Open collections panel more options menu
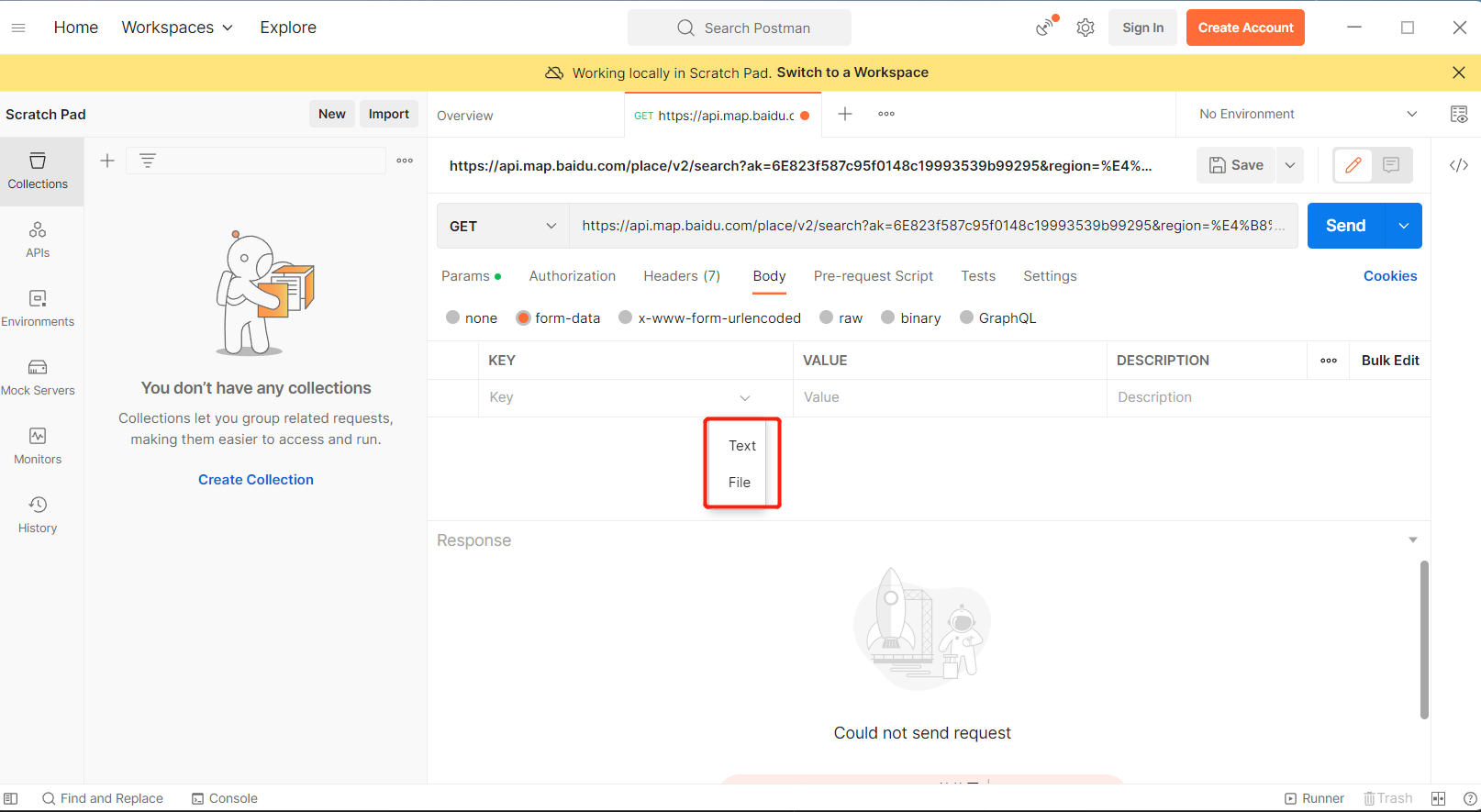The height and width of the screenshot is (812, 1481). pos(405,161)
